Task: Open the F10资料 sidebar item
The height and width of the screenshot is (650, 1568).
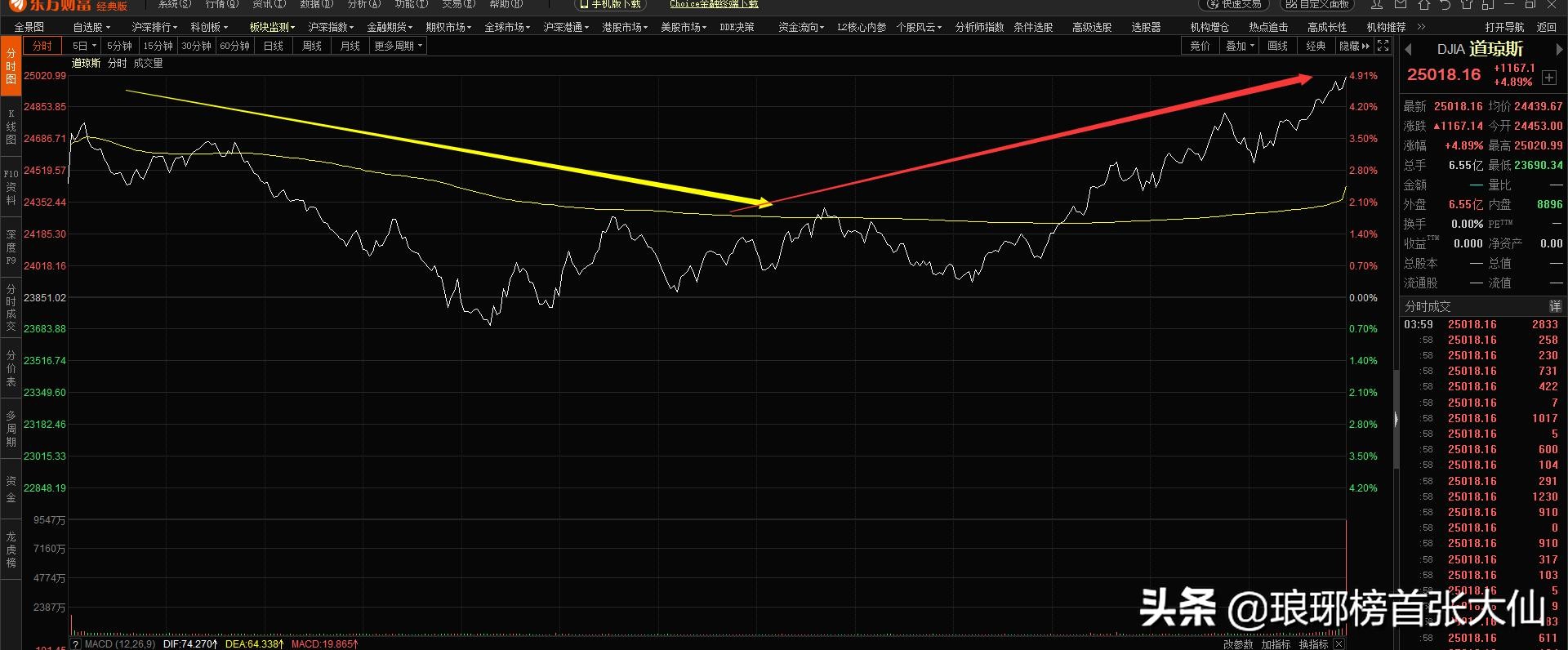Action: coord(11,187)
